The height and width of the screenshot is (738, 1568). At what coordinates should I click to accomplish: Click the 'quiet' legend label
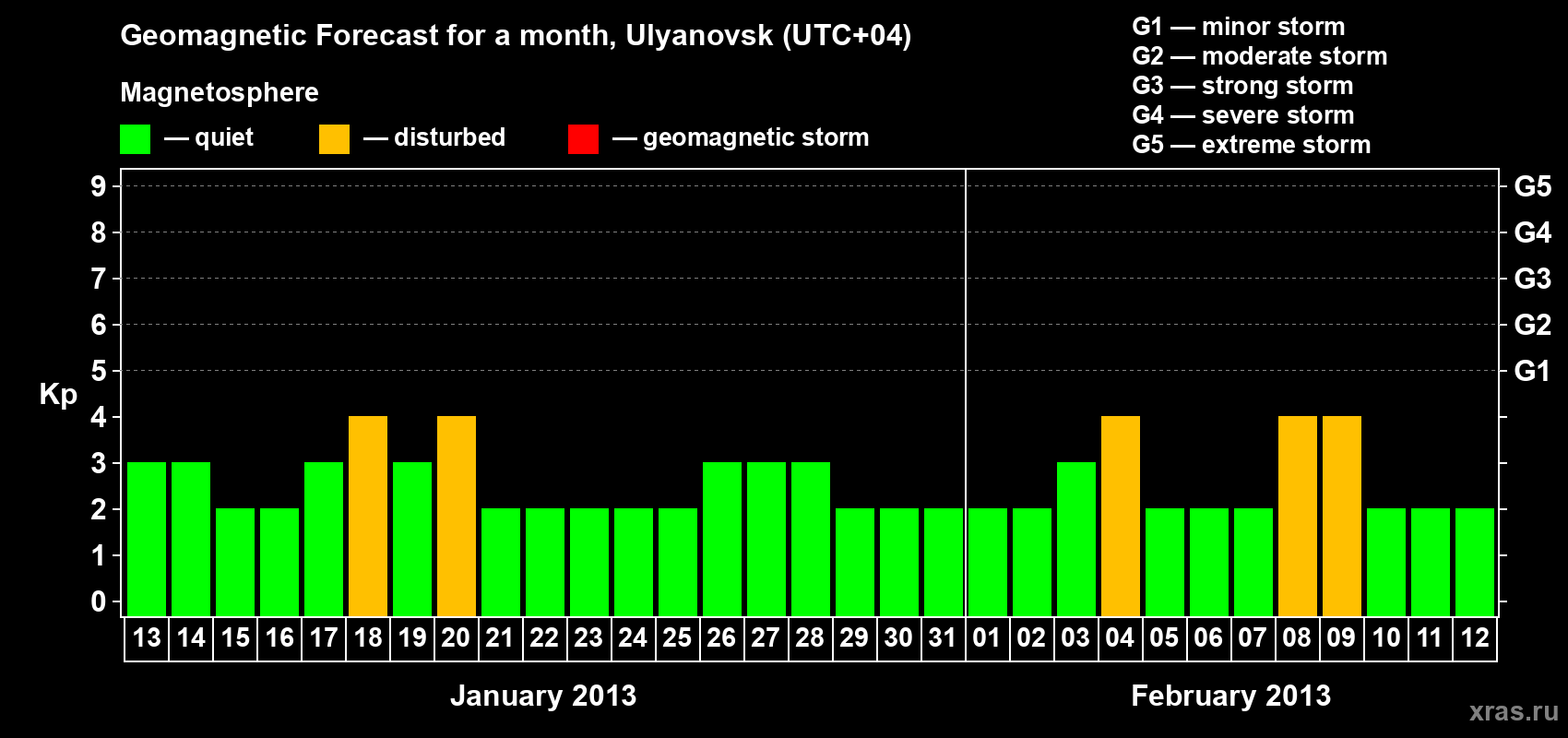(x=224, y=137)
